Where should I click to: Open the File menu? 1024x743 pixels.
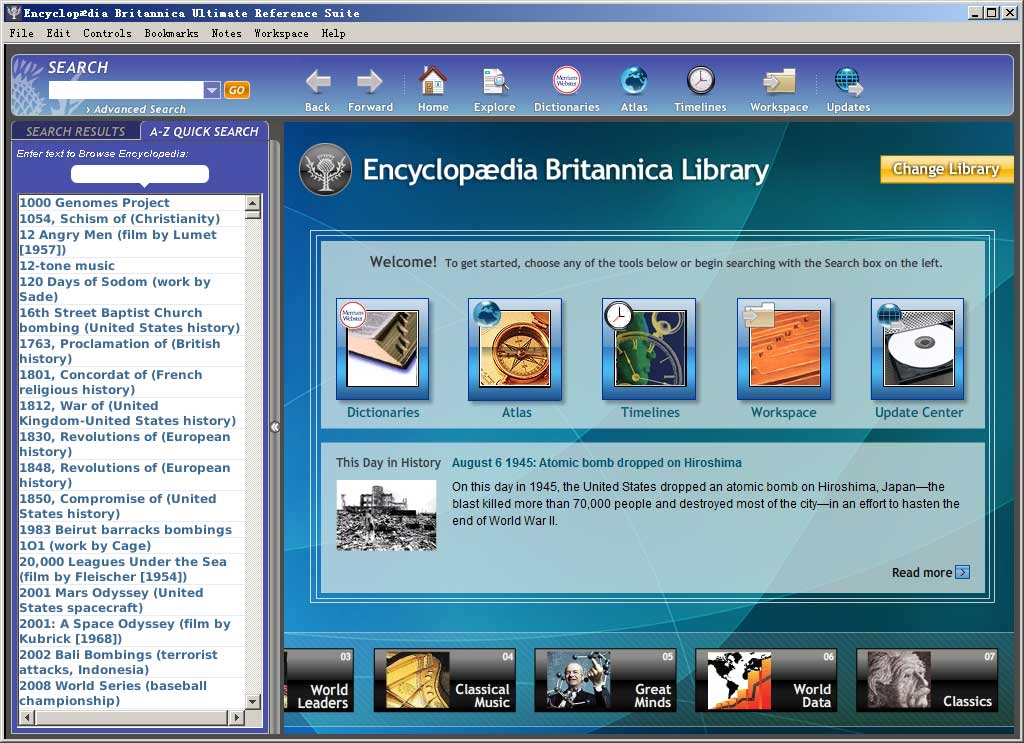point(22,33)
